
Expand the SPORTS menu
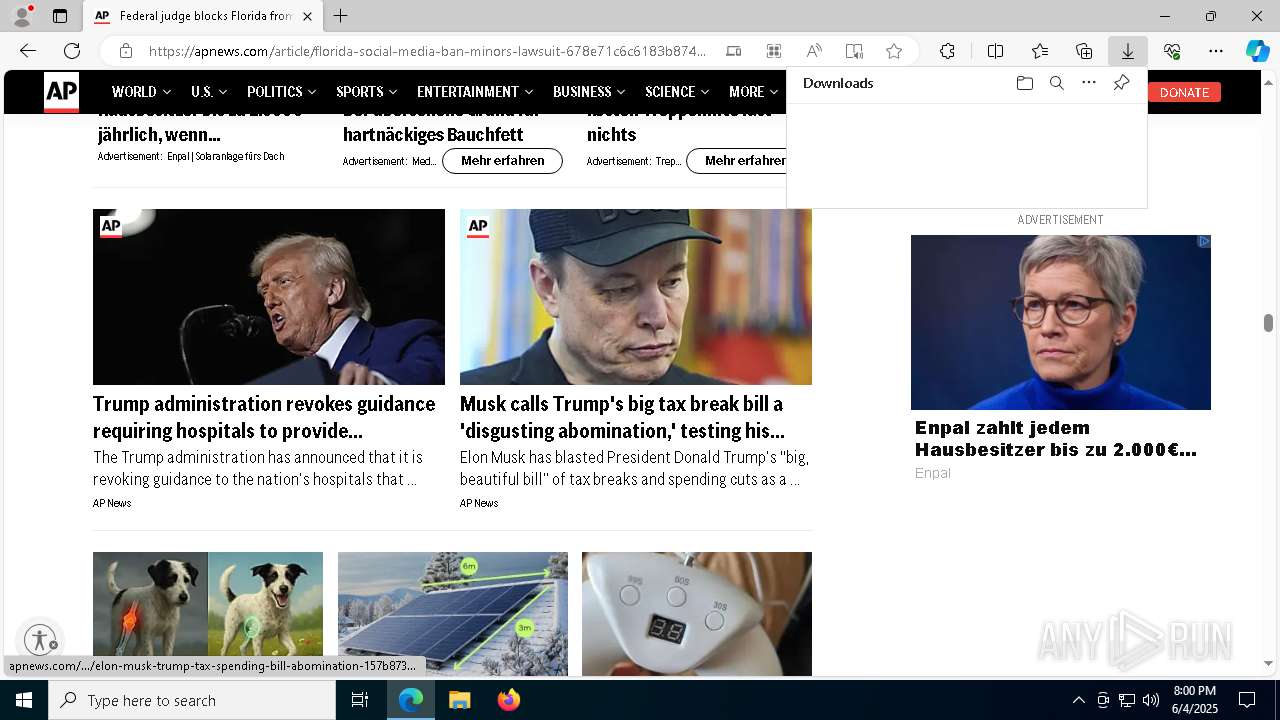(366, 92)
